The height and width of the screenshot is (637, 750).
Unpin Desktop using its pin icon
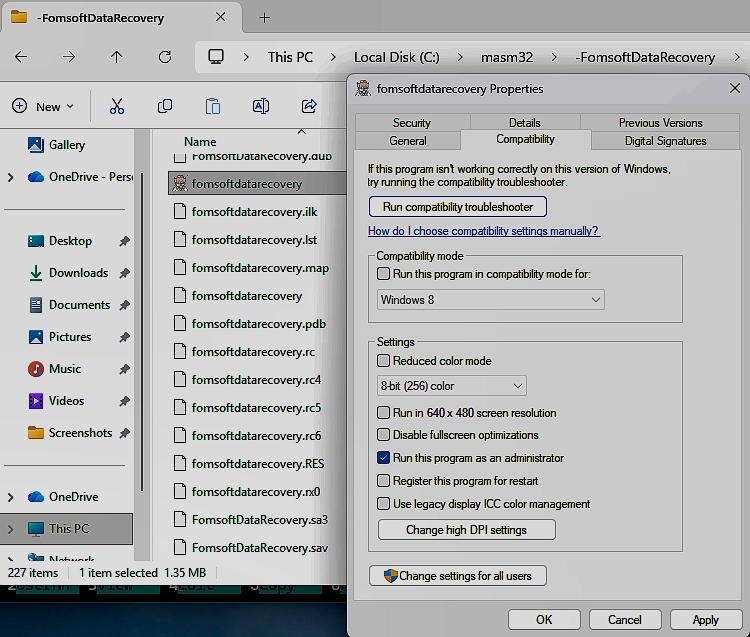(124, 241)
